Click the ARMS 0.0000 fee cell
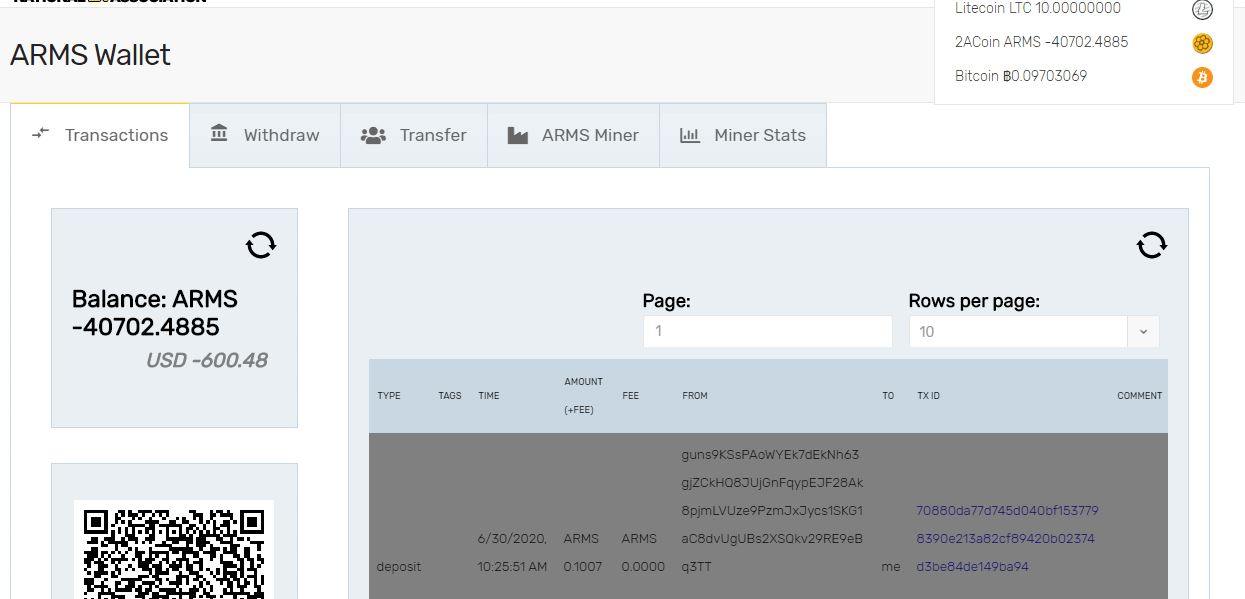1245x599 pixels. [x=643, y=553]
